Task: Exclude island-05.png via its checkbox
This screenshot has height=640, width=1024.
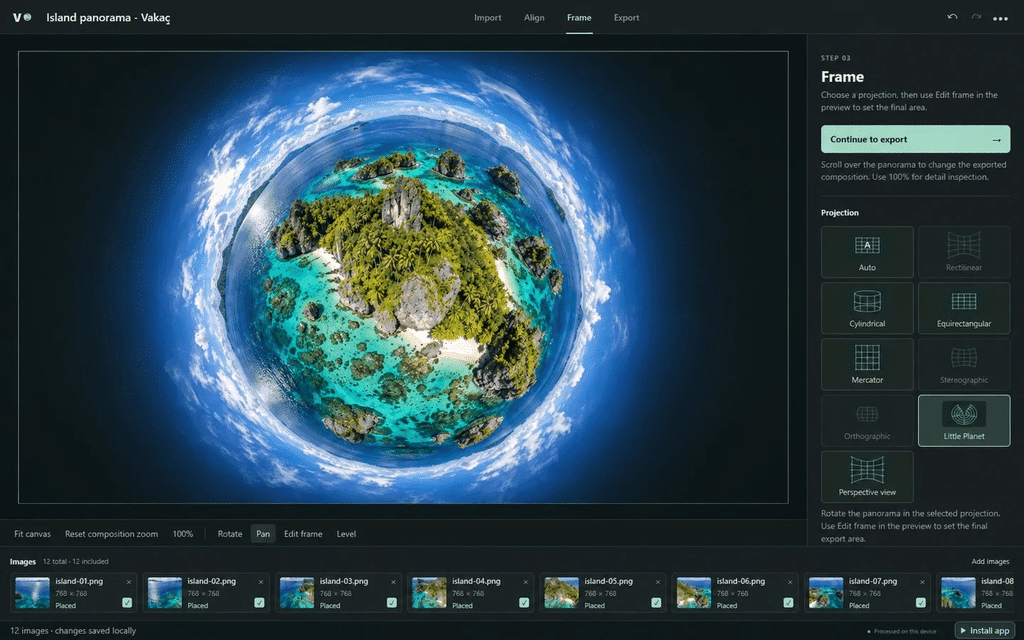Action: 656,603
